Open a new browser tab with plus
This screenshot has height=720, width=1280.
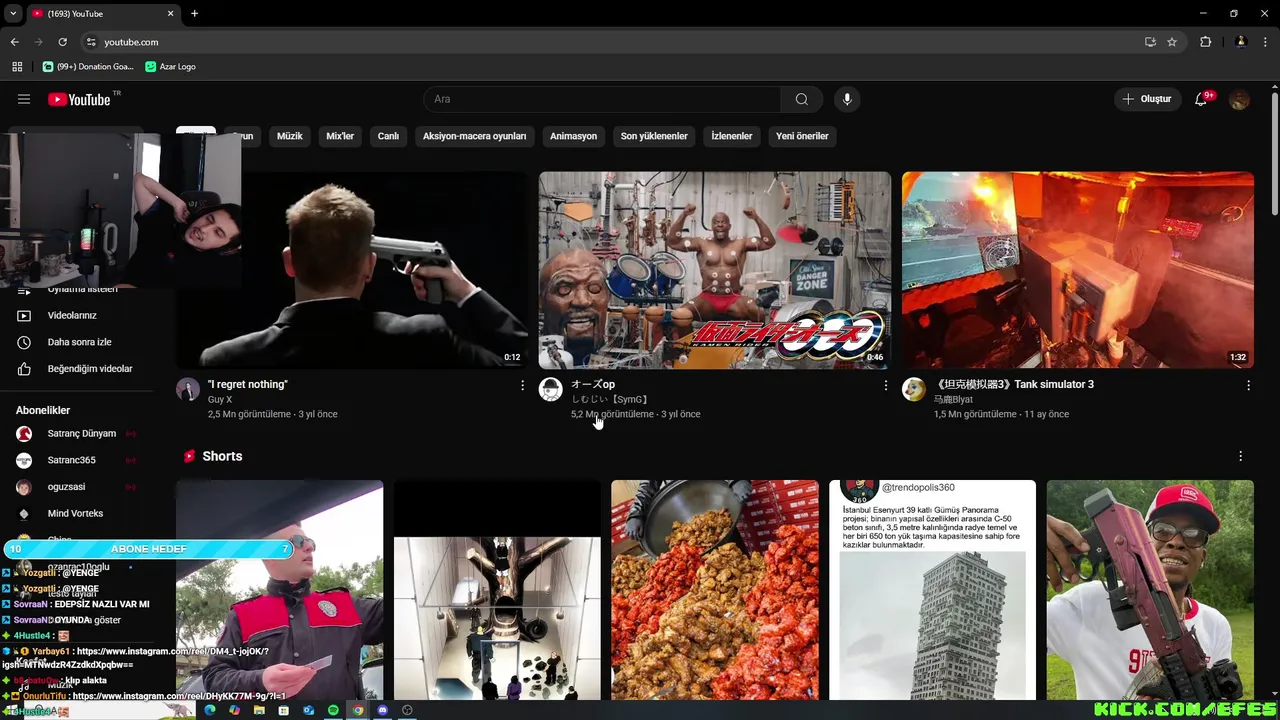(194, 14)
